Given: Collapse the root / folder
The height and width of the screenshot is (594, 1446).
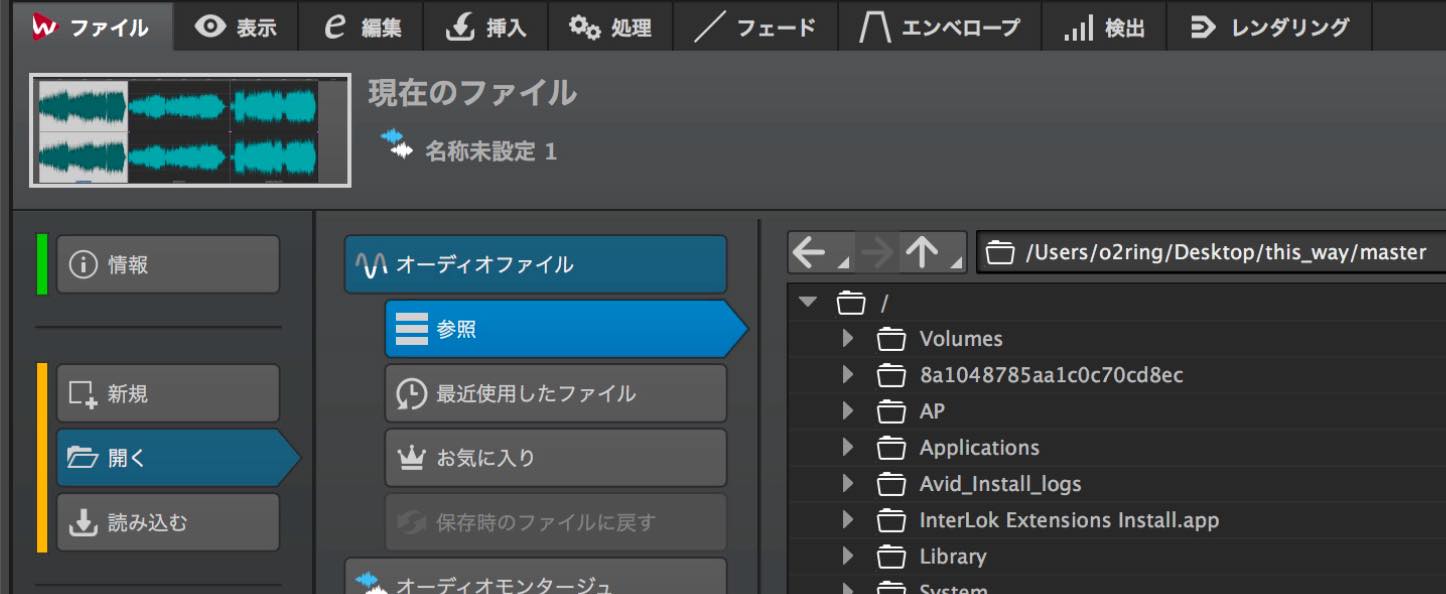Looking at the screenshot, I should [x=808, y=301].
